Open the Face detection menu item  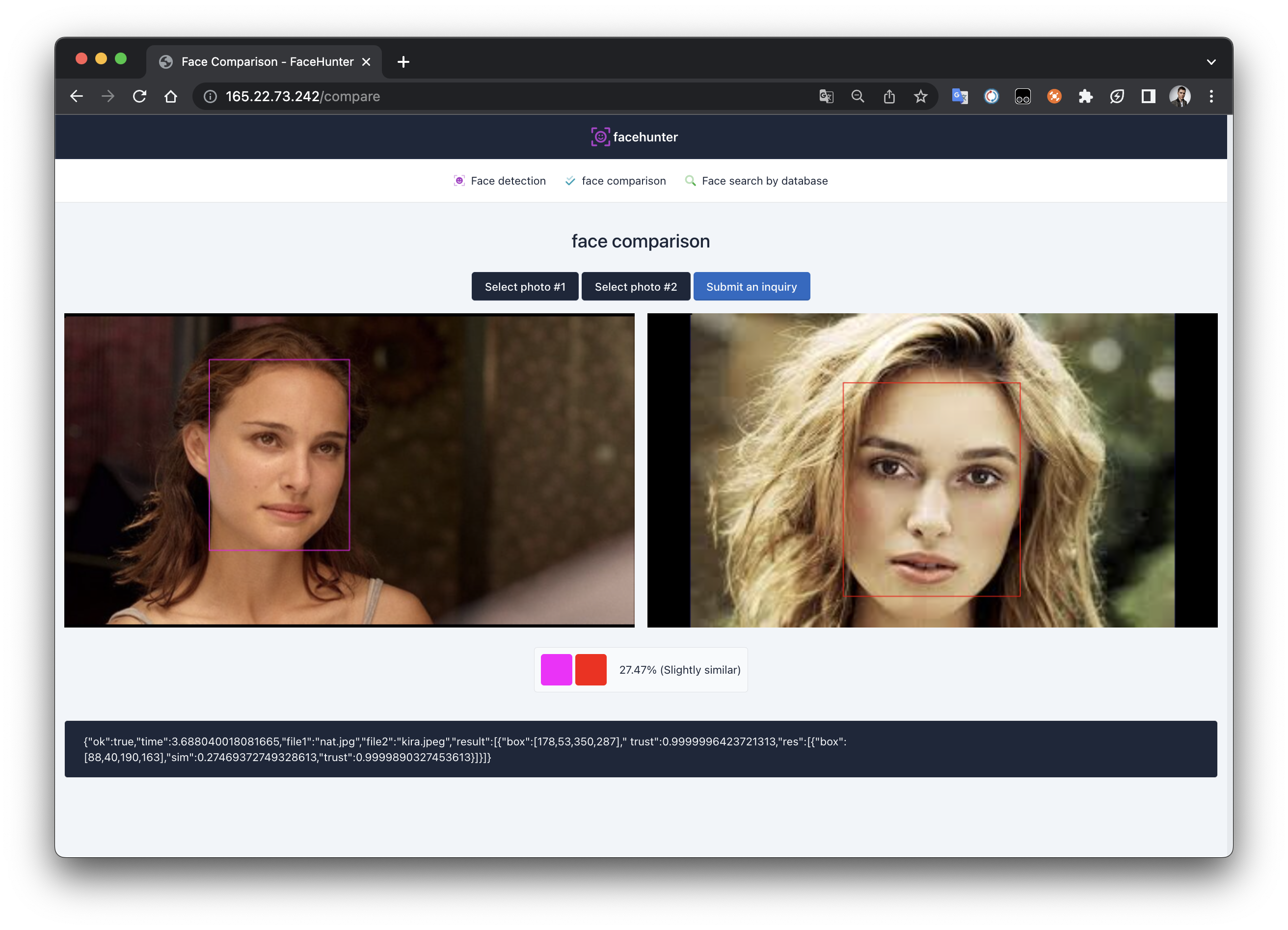(500, 181)
